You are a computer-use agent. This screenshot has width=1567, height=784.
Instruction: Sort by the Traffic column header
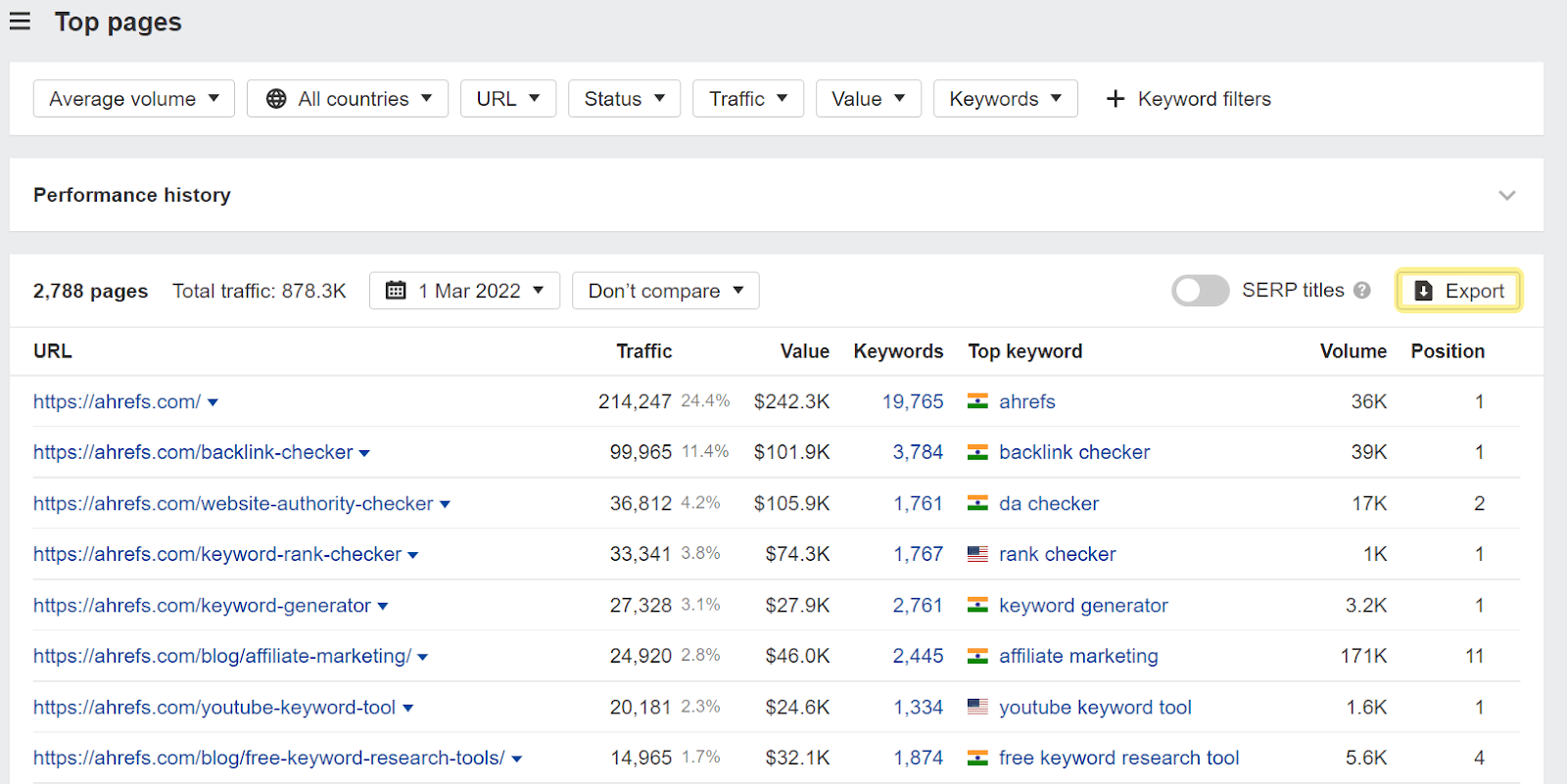tap(643, 351)
